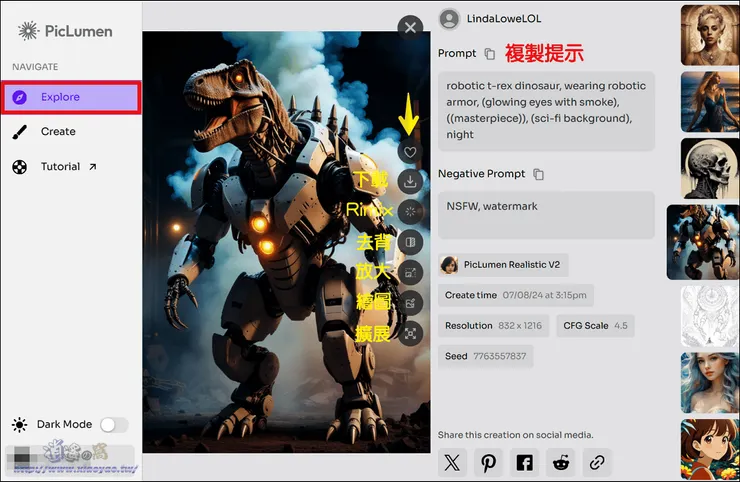Select the PicLumen Realistic V2 model
Screen dimensions: 740x482
pyautogui.click(x=503, y=265)
